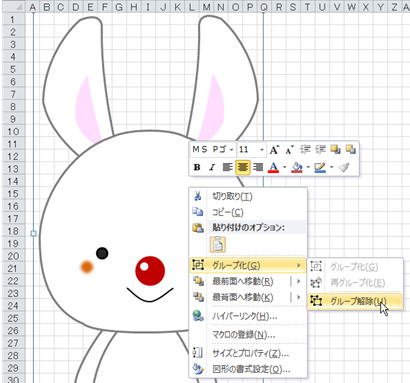Shrink font size with the small A icon
410x383 pixels.
pos(289,150)
